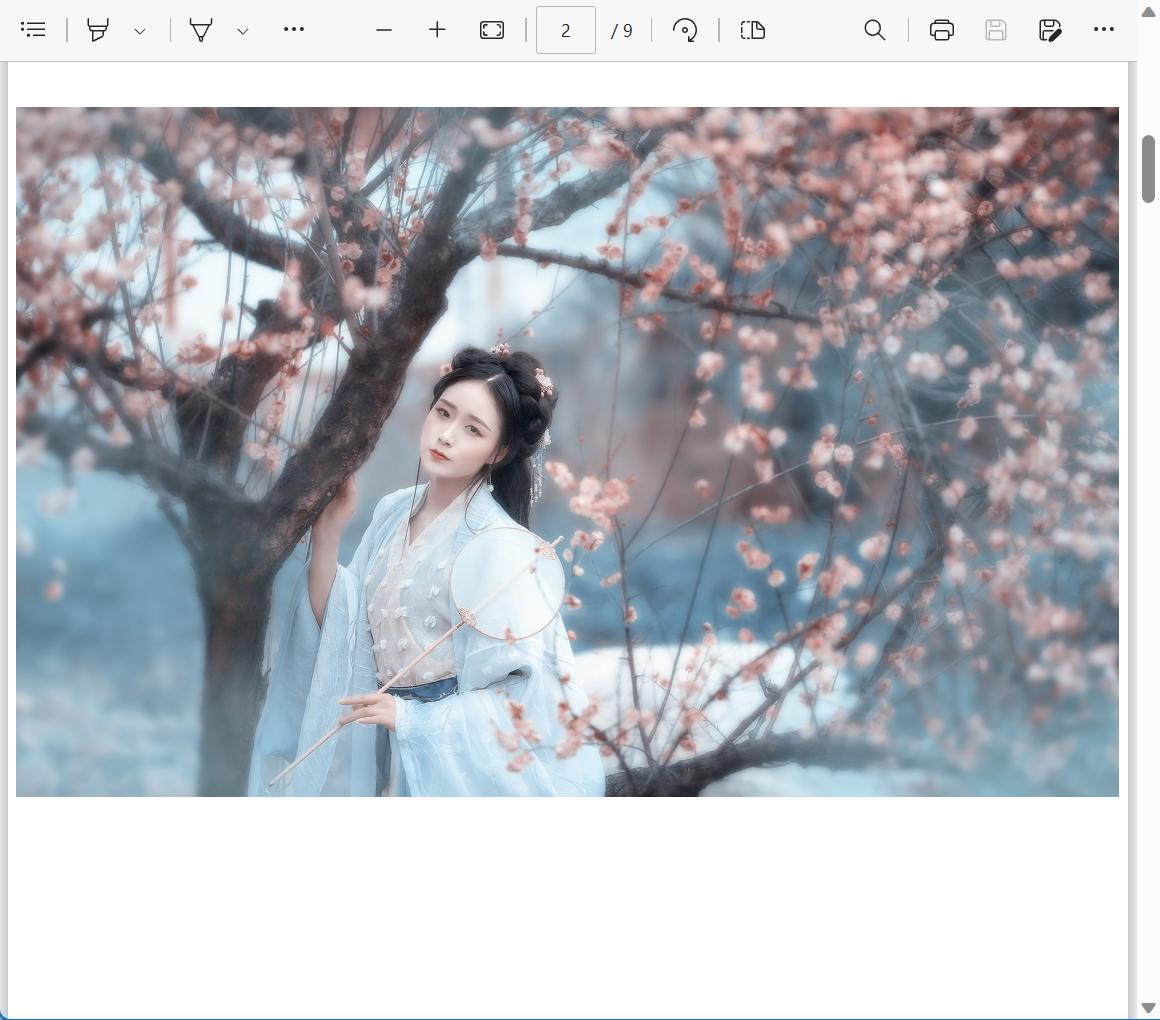Print the PDF document
The image size is (1160, 1020).
[941, 30]
